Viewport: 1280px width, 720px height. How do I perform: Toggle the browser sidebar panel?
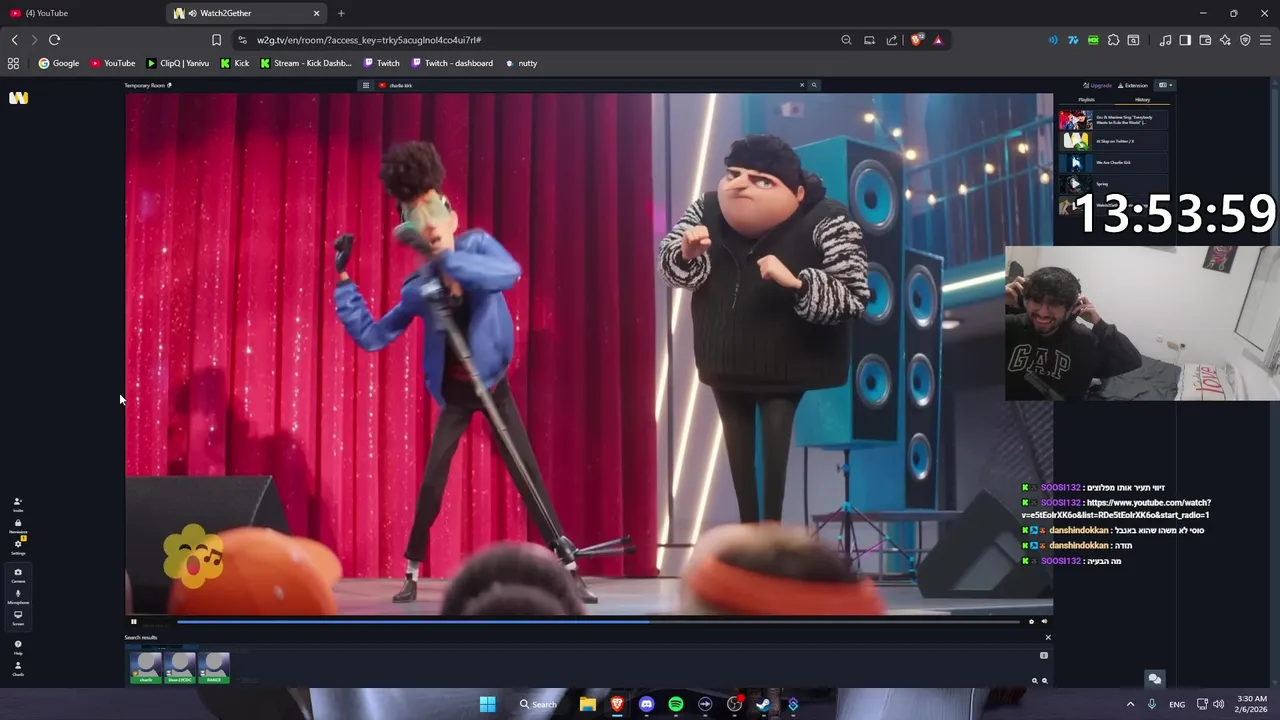pyautogui.click(x=1185, y=40)
